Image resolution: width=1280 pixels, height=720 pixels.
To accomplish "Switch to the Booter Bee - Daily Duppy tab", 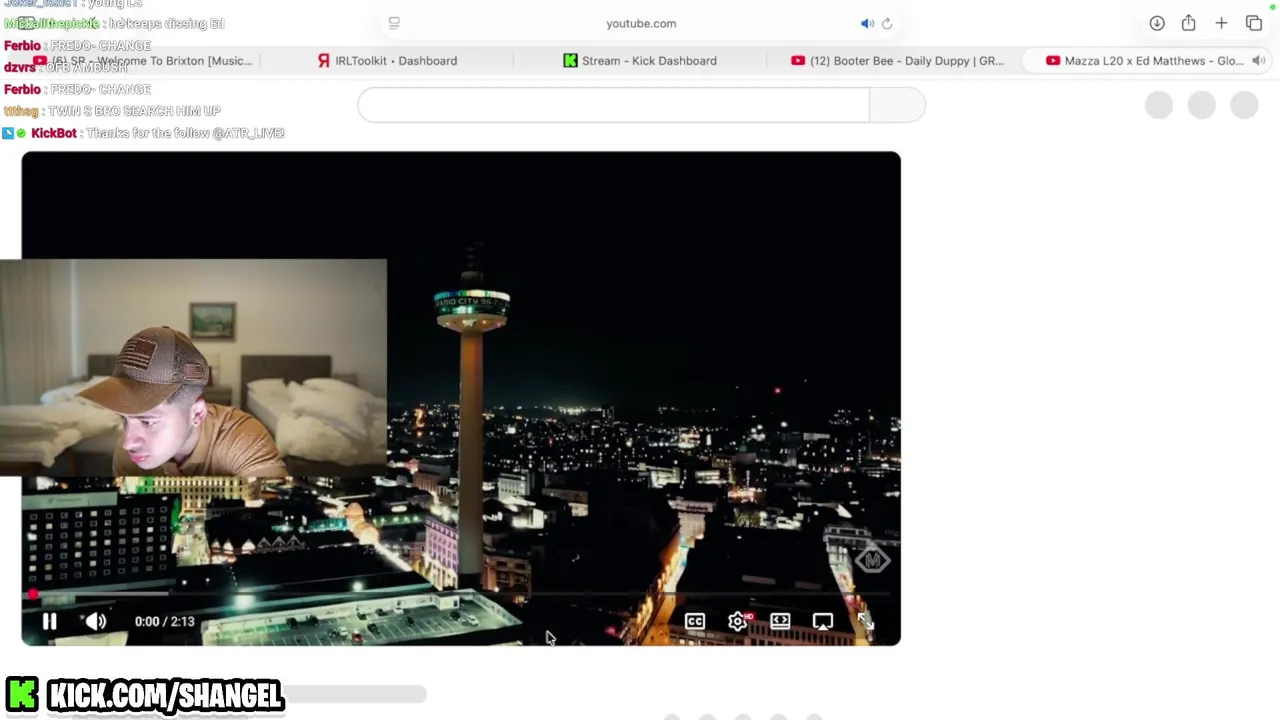I will tap(896, 61).
